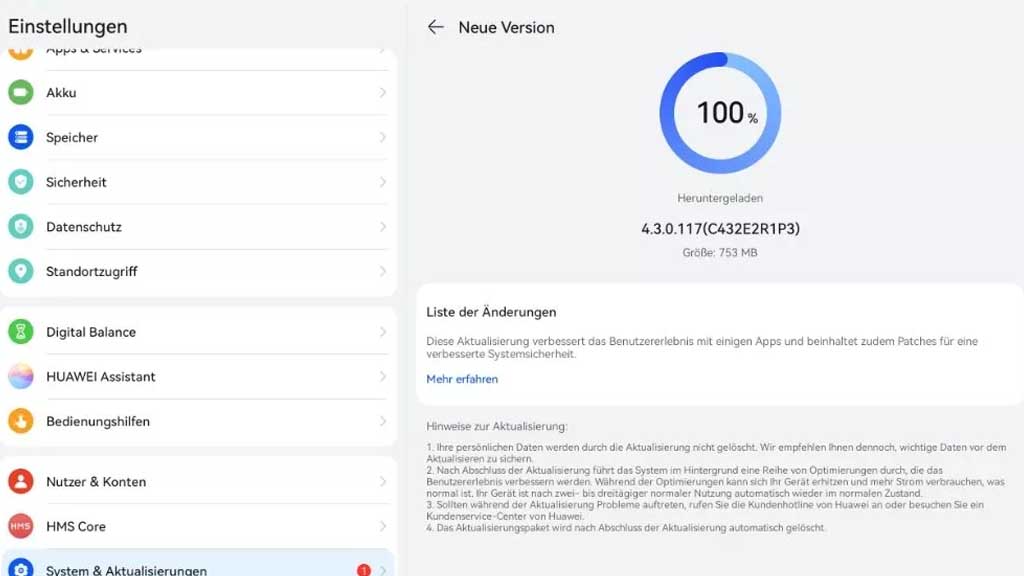Tap the Datenschutz privacy icon
The width and height of the screenshot is (1024, 576).
(x=21, y=227)
